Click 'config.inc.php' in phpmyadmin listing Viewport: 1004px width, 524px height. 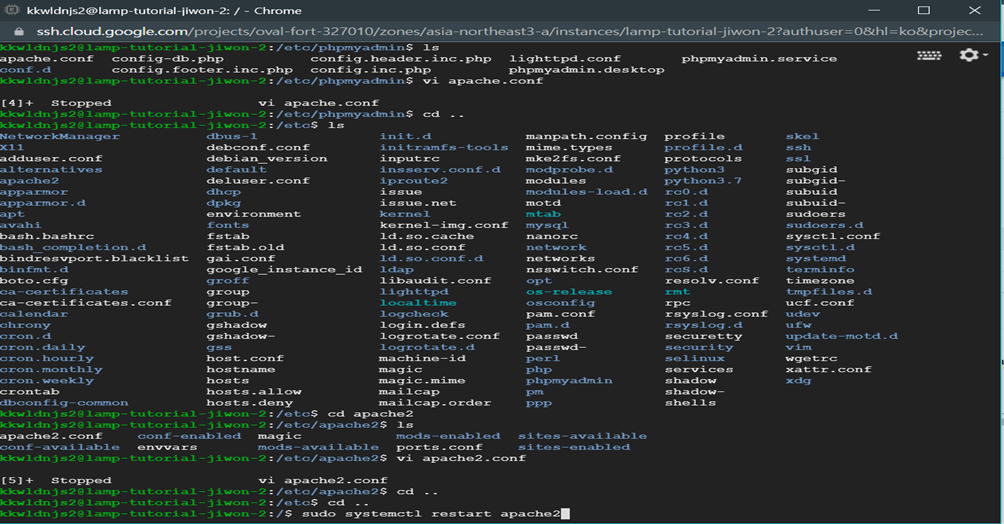371,70
